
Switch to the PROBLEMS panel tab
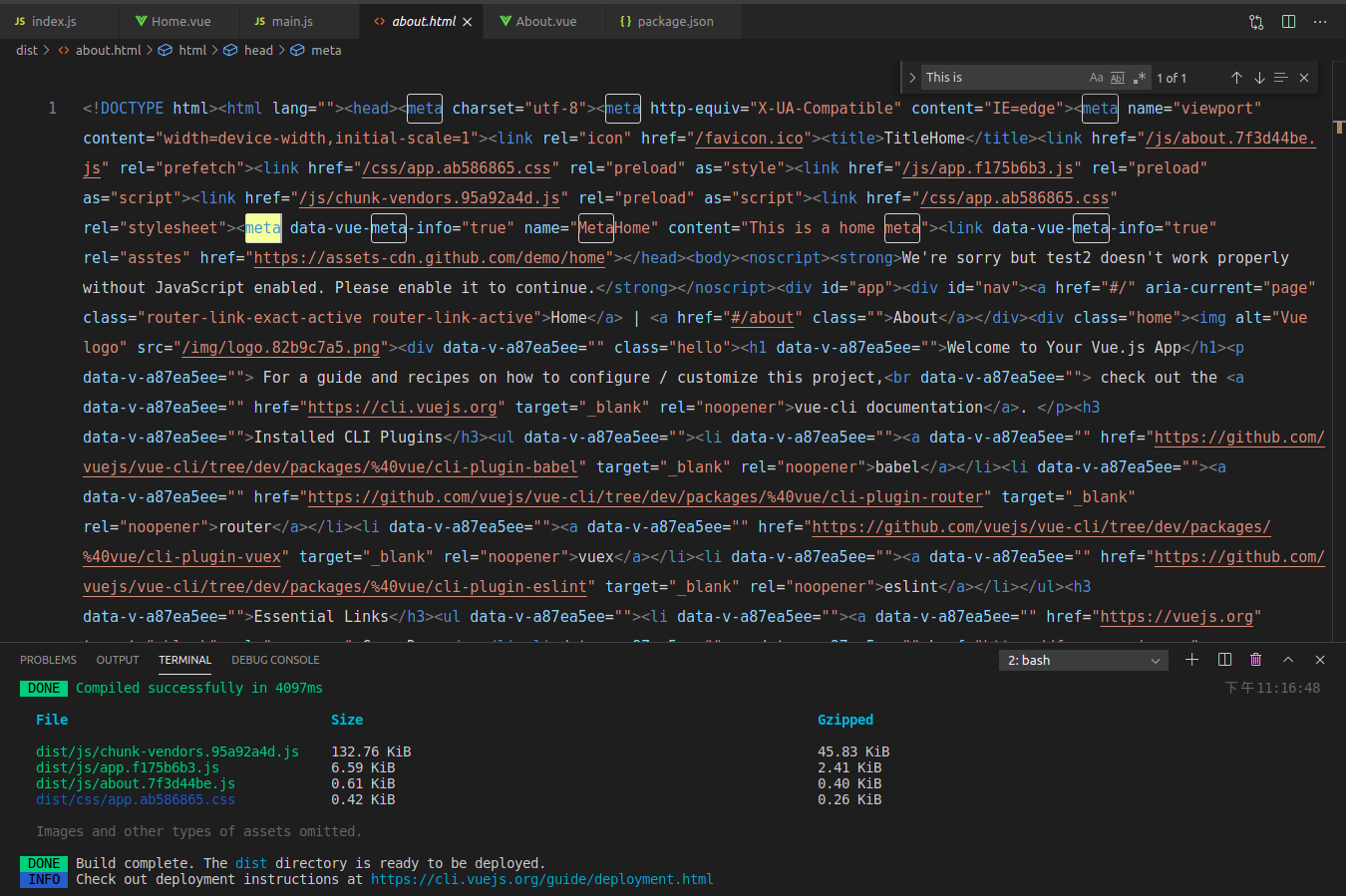[48, 660]
